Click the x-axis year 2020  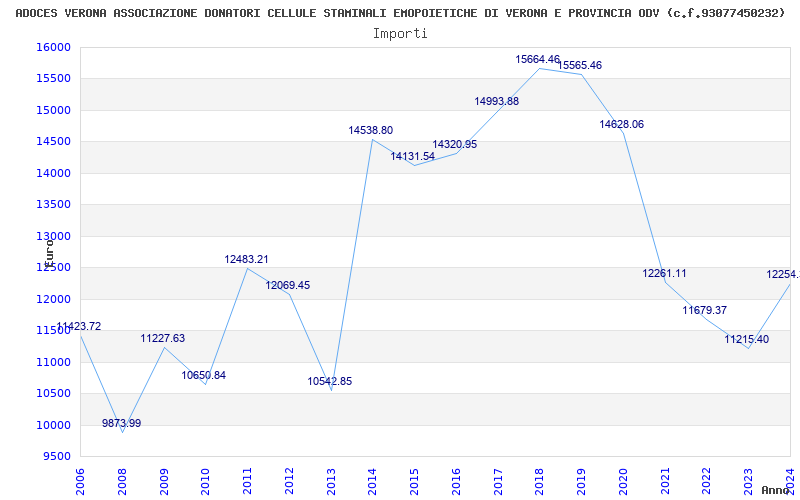[623, 482]
